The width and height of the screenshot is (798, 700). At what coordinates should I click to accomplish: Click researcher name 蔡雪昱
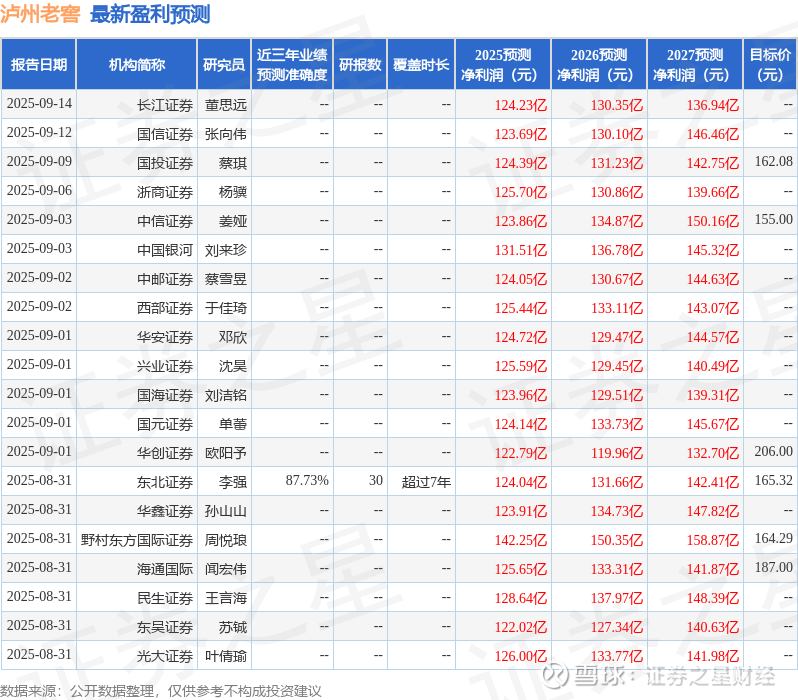pos(226,279)
